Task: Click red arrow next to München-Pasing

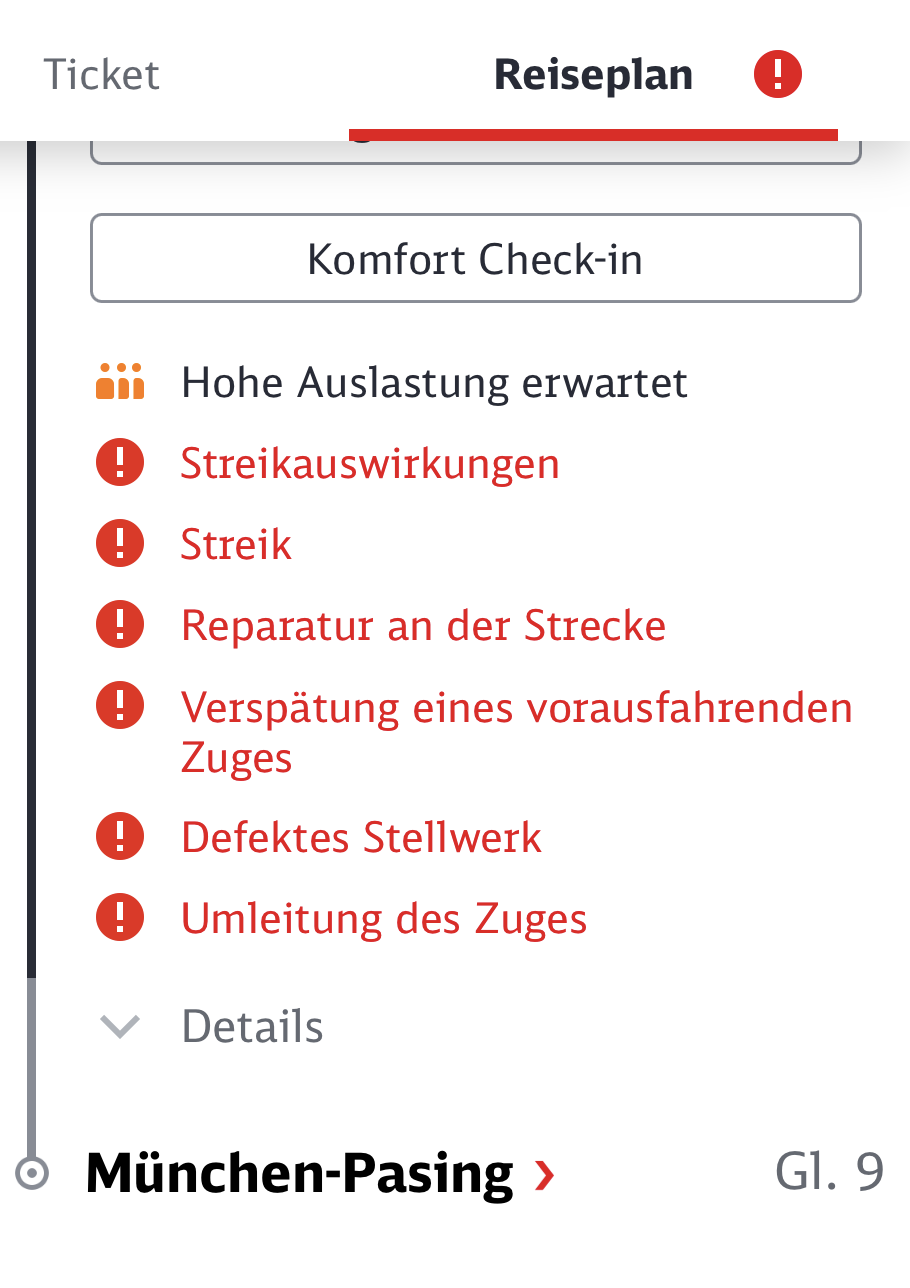Action: tap(544, 1173)
